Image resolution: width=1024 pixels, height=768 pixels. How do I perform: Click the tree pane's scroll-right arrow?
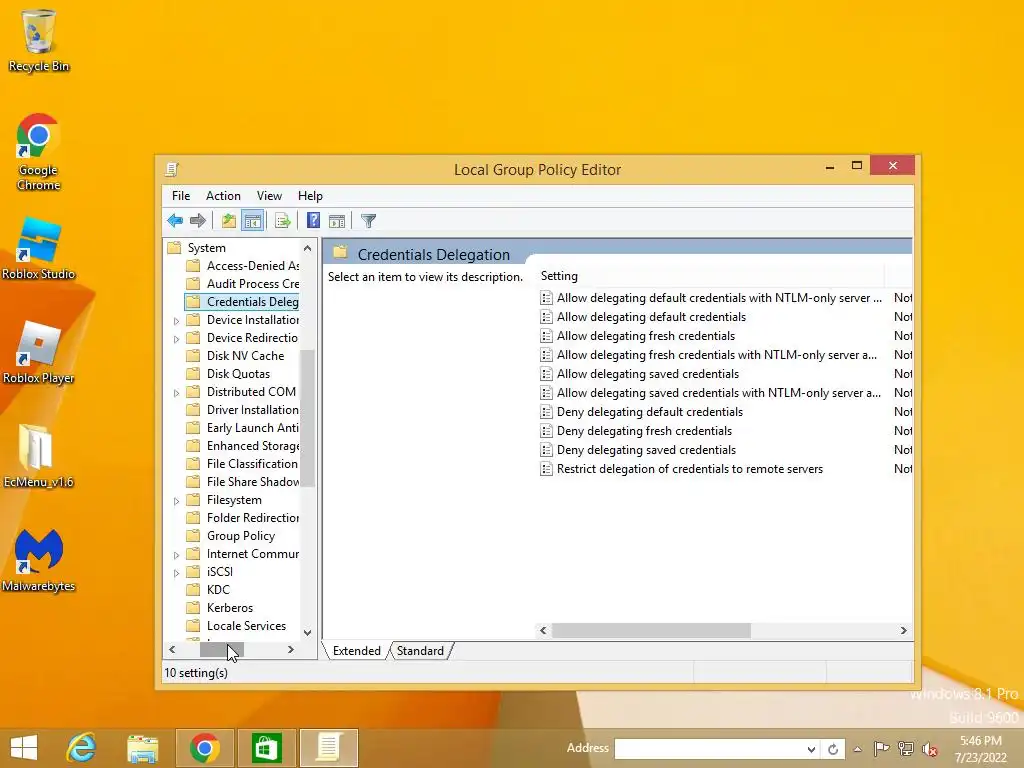coord(291,649)
